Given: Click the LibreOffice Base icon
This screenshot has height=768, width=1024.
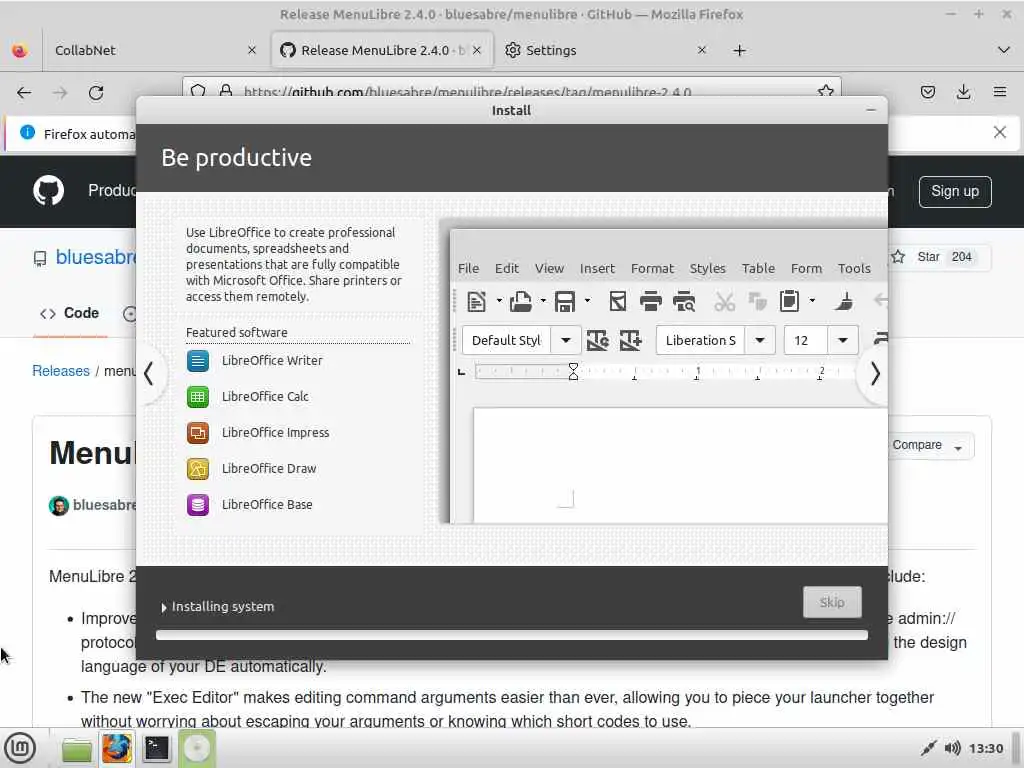Looking at the screenshot, I should coord(198,504).
